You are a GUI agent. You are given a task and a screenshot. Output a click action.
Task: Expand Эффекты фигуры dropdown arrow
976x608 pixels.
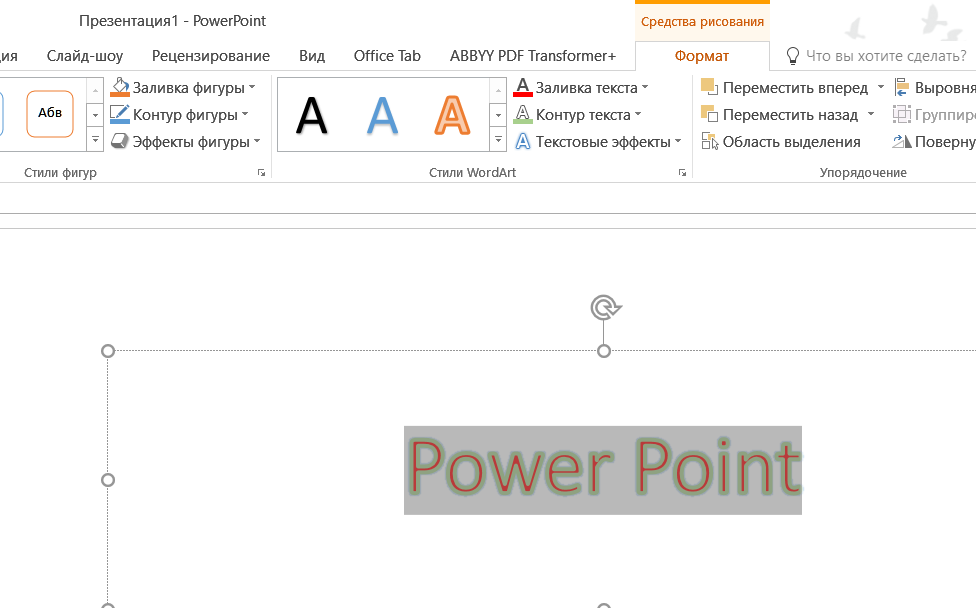click(x=257, y=142)
